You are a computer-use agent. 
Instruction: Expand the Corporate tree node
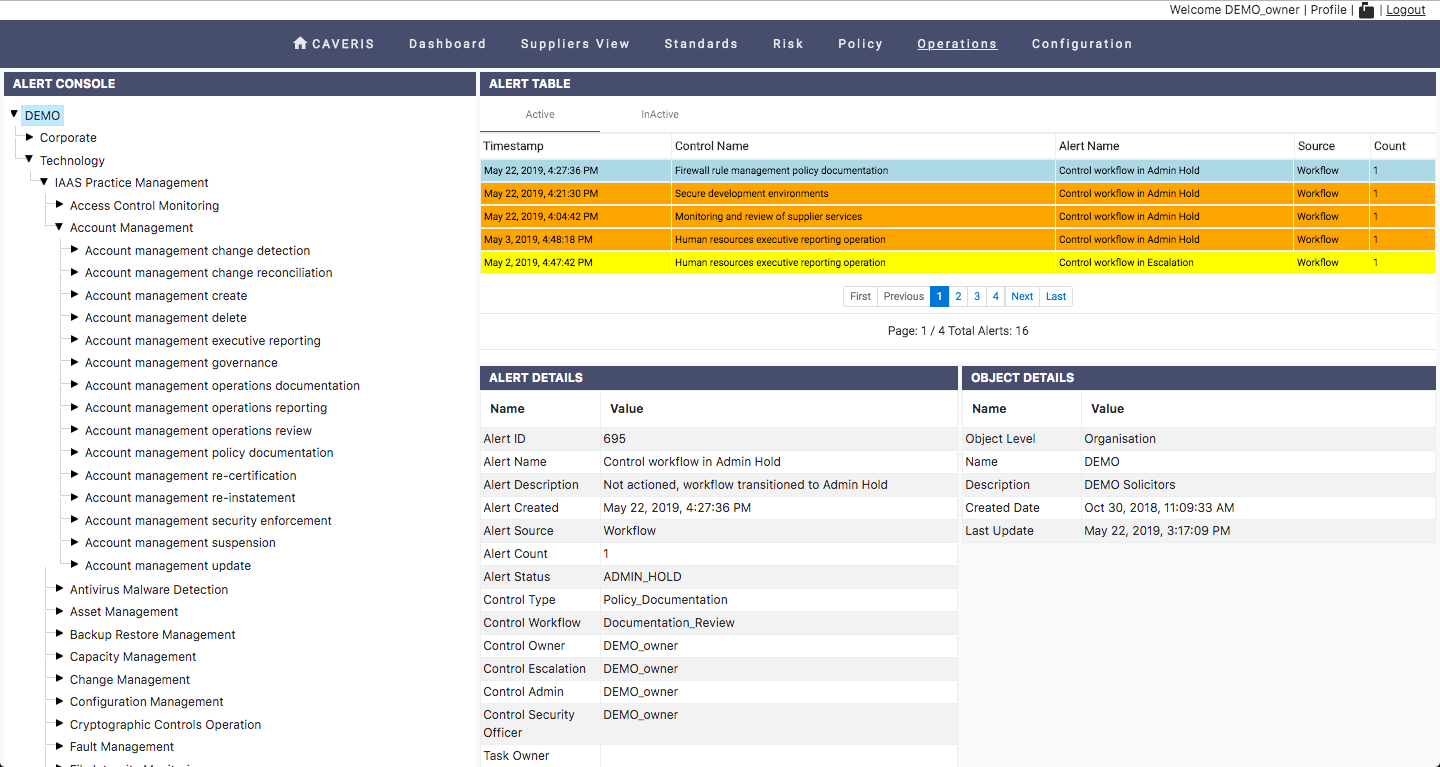(29, 137)
